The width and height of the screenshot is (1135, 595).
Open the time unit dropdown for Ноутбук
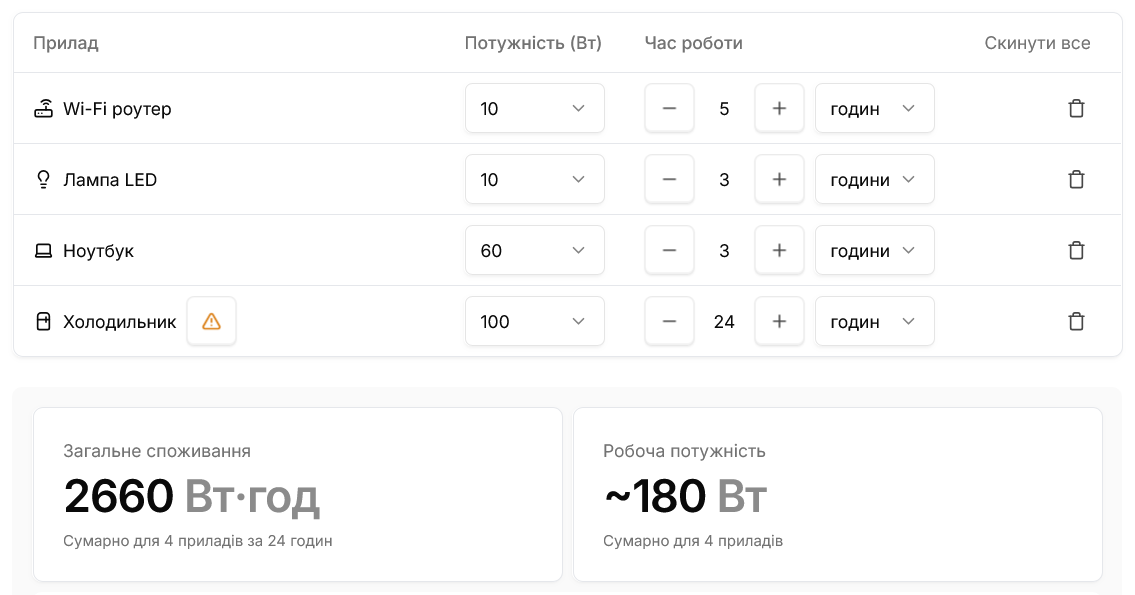tap(874, 250)
